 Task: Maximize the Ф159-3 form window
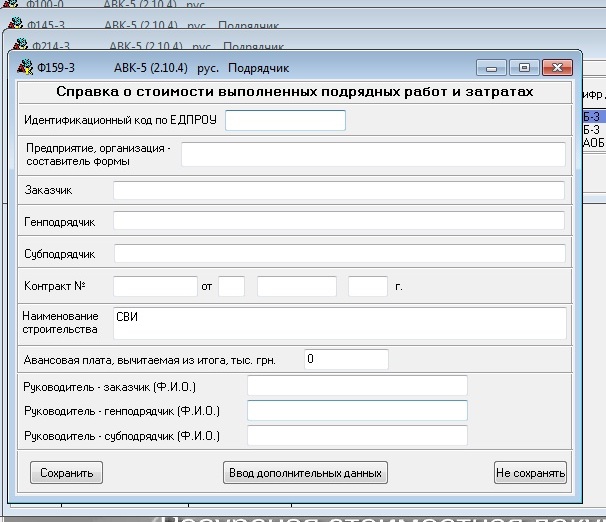[523, 68]
